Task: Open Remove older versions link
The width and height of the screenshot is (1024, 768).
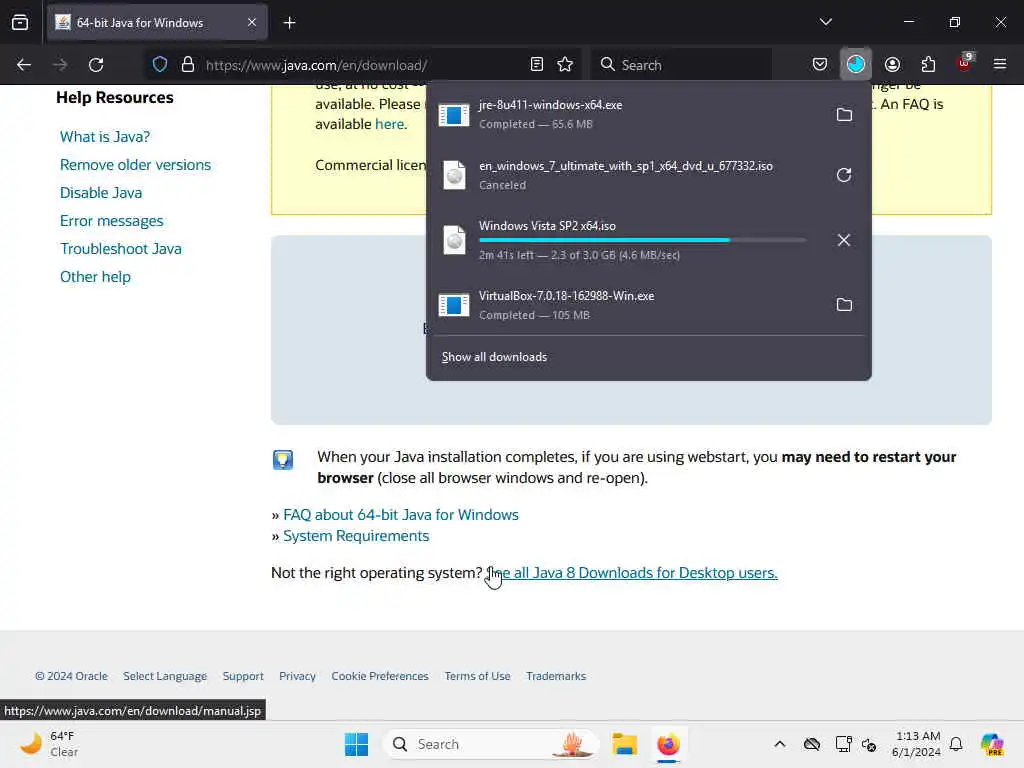Action: [135, 165]
